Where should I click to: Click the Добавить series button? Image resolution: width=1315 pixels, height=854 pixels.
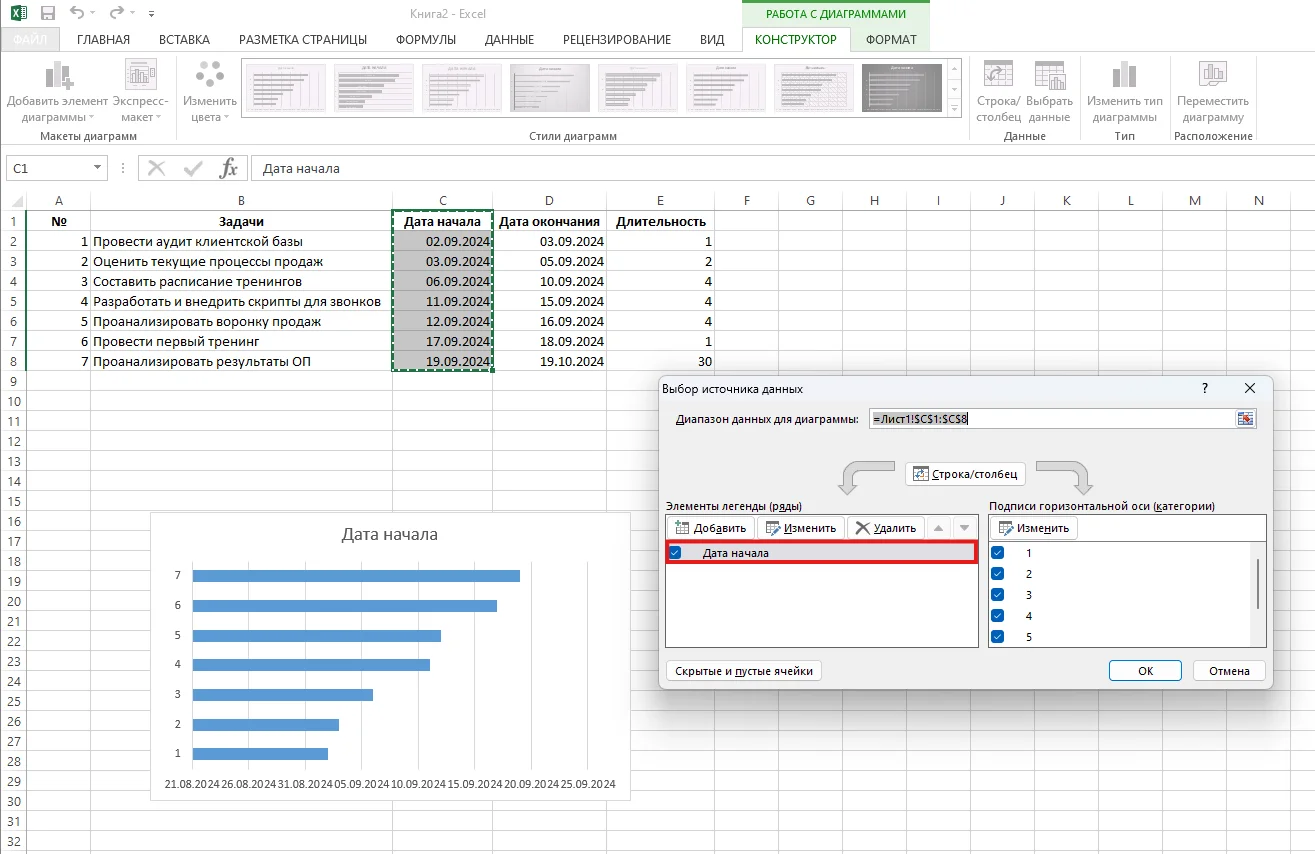pos(711,528)
